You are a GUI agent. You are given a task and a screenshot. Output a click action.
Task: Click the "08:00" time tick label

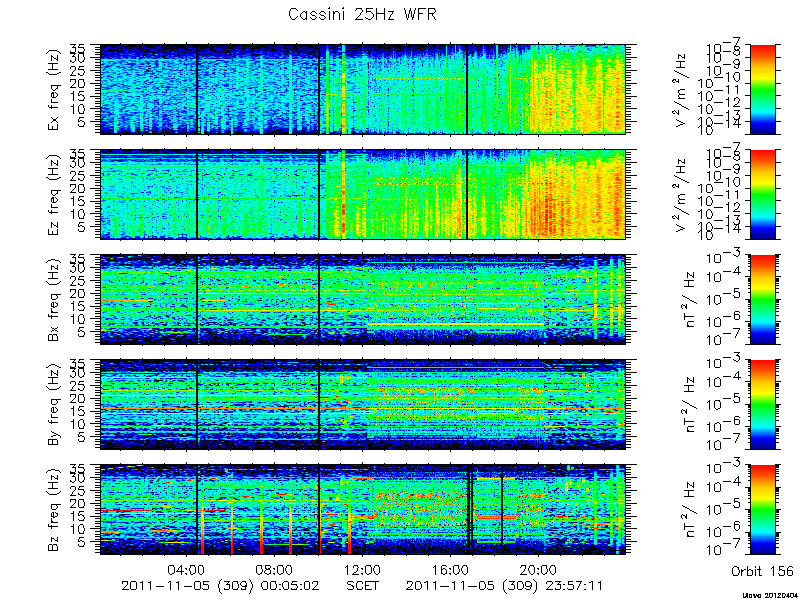click(x=275, y=569)
